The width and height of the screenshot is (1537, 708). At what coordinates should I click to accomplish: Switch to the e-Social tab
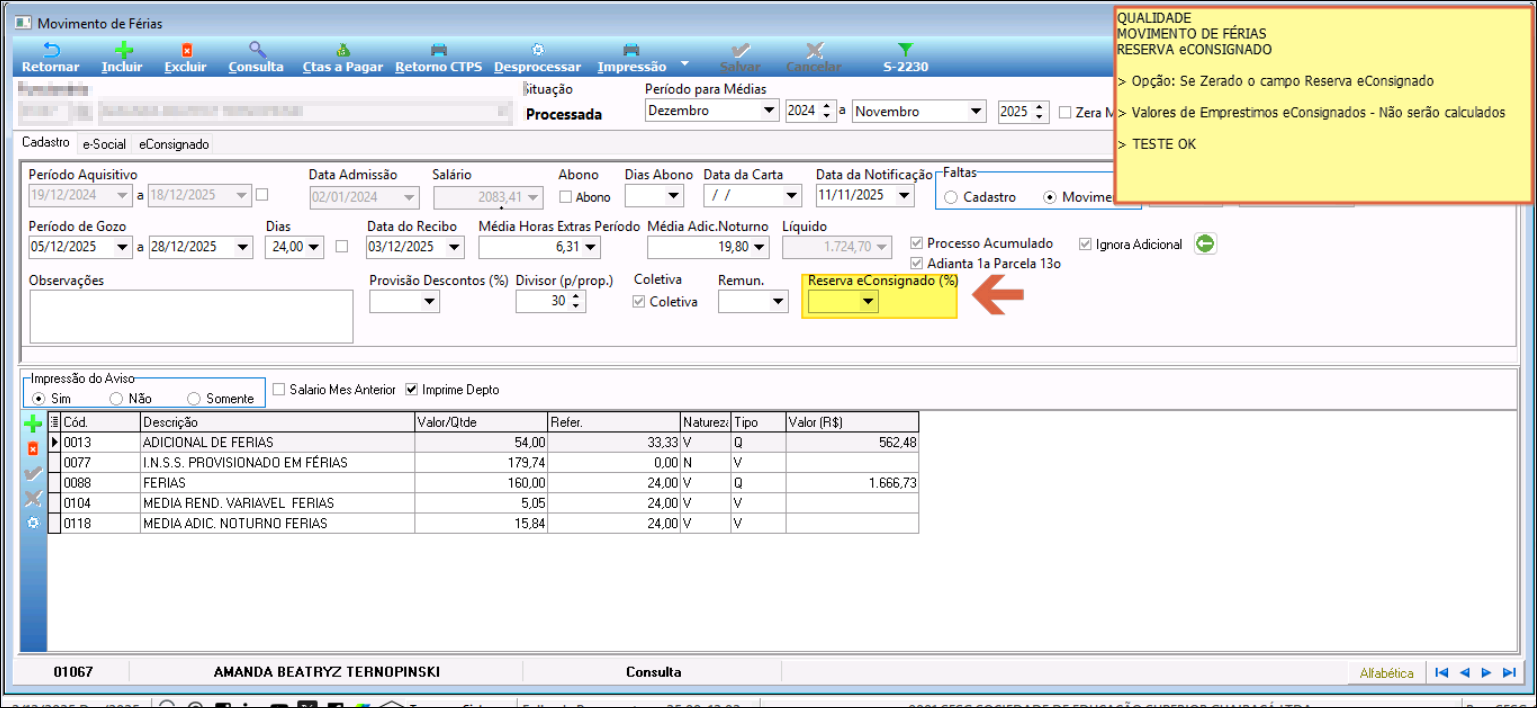[104, 144]
